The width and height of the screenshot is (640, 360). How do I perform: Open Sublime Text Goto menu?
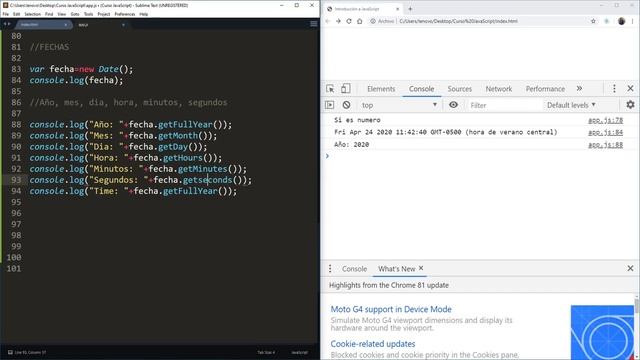(75, 14)
